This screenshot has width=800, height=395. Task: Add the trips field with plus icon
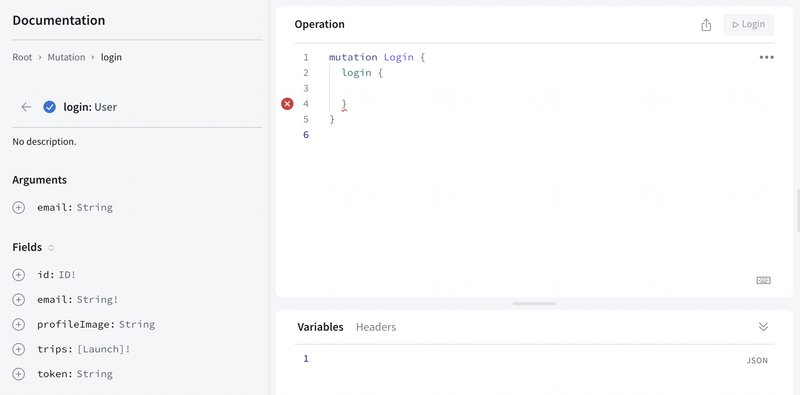[x=18, y=349]
